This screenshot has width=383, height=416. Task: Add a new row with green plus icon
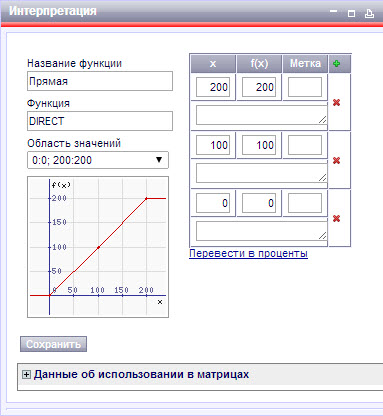337,63
